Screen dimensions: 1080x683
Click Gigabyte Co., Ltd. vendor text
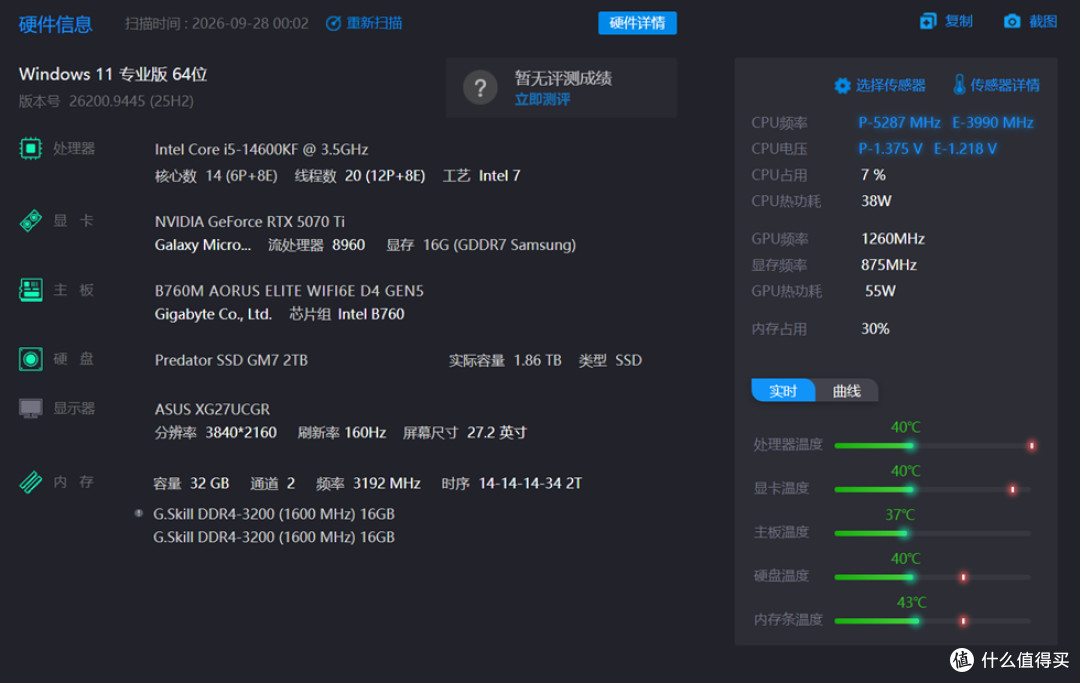click(213, 314)
